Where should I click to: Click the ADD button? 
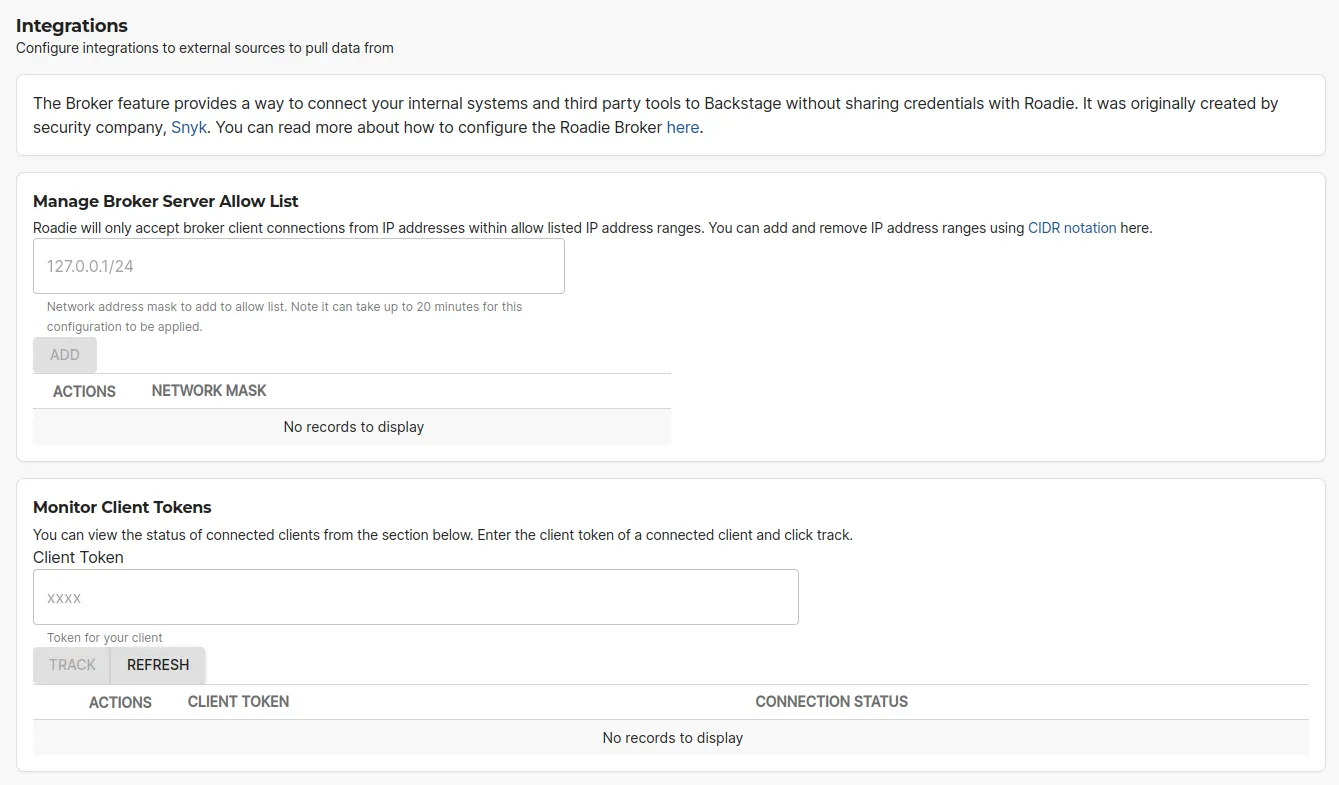[64, 354]
